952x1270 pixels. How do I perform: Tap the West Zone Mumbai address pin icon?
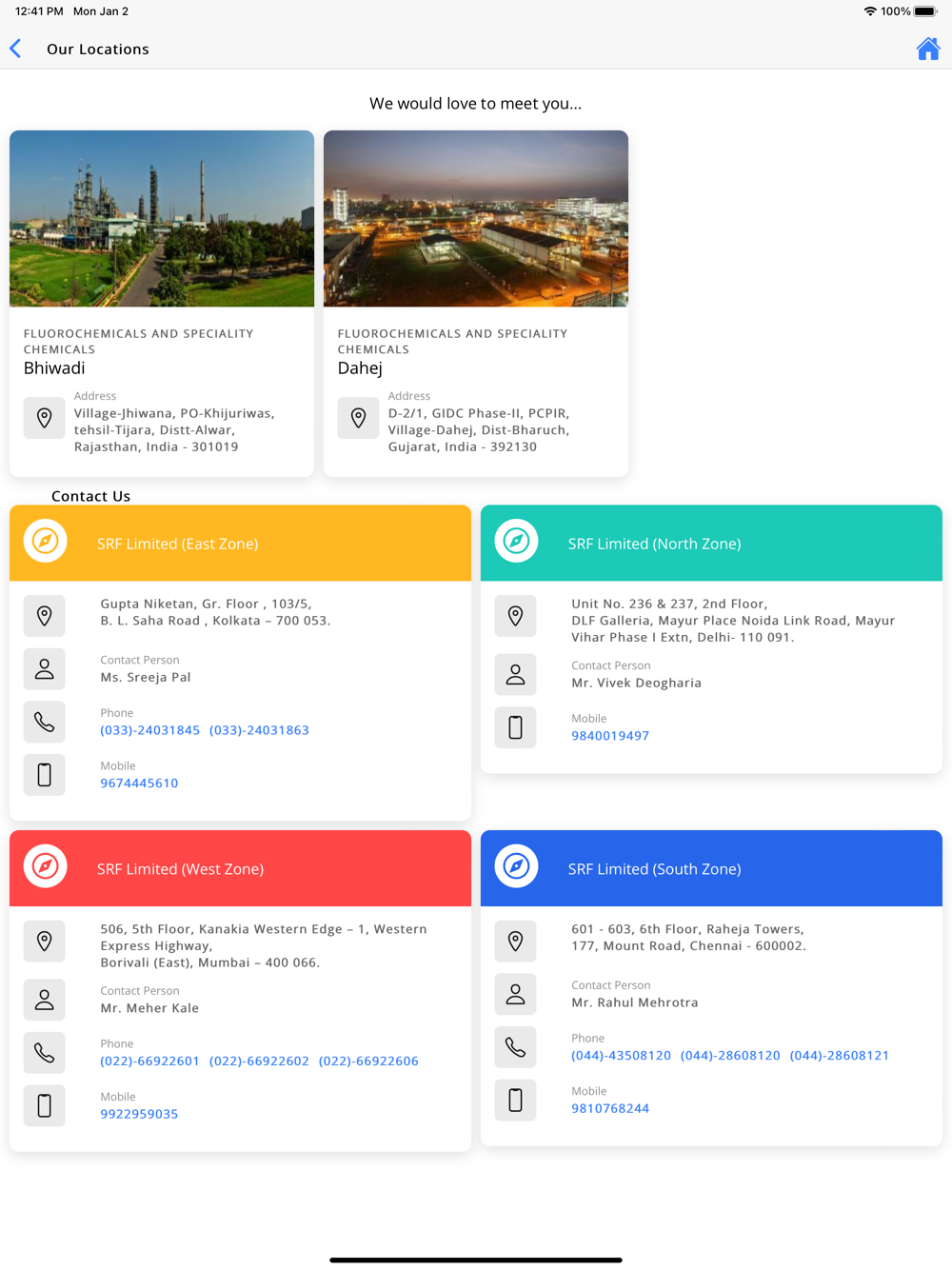[45, 942]
